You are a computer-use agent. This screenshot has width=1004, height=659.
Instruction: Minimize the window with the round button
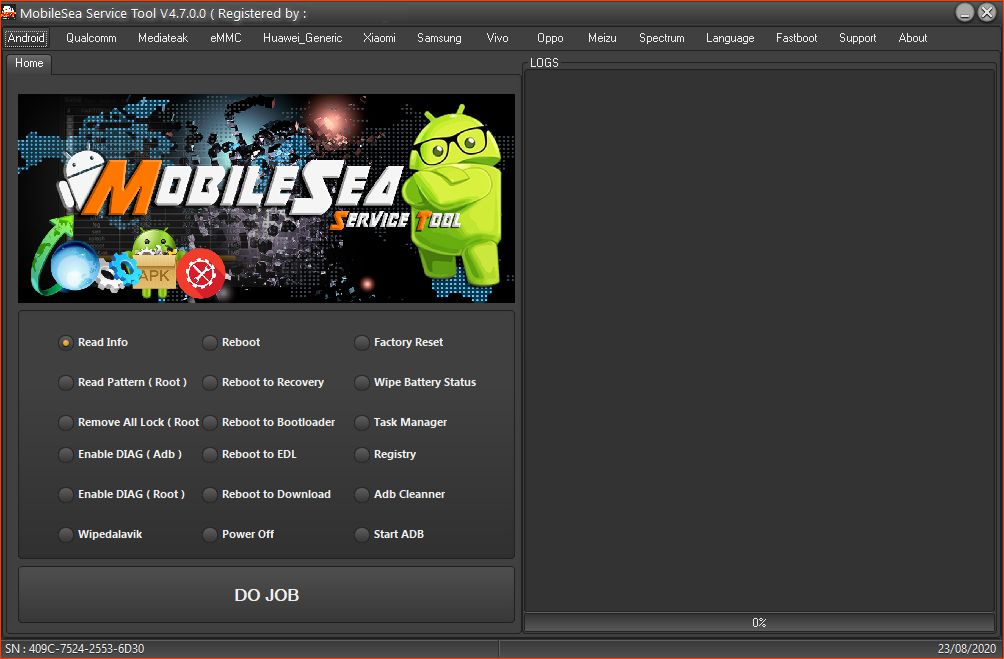pyautogui.click(x=965, y=13)
